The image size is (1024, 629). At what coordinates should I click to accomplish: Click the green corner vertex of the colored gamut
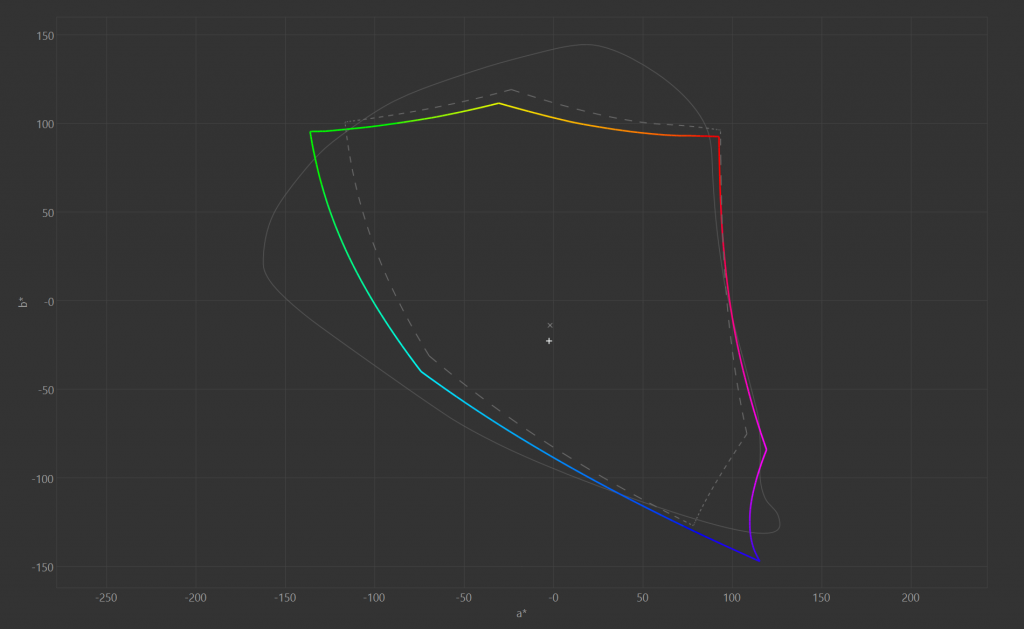(x=311, y=132)
